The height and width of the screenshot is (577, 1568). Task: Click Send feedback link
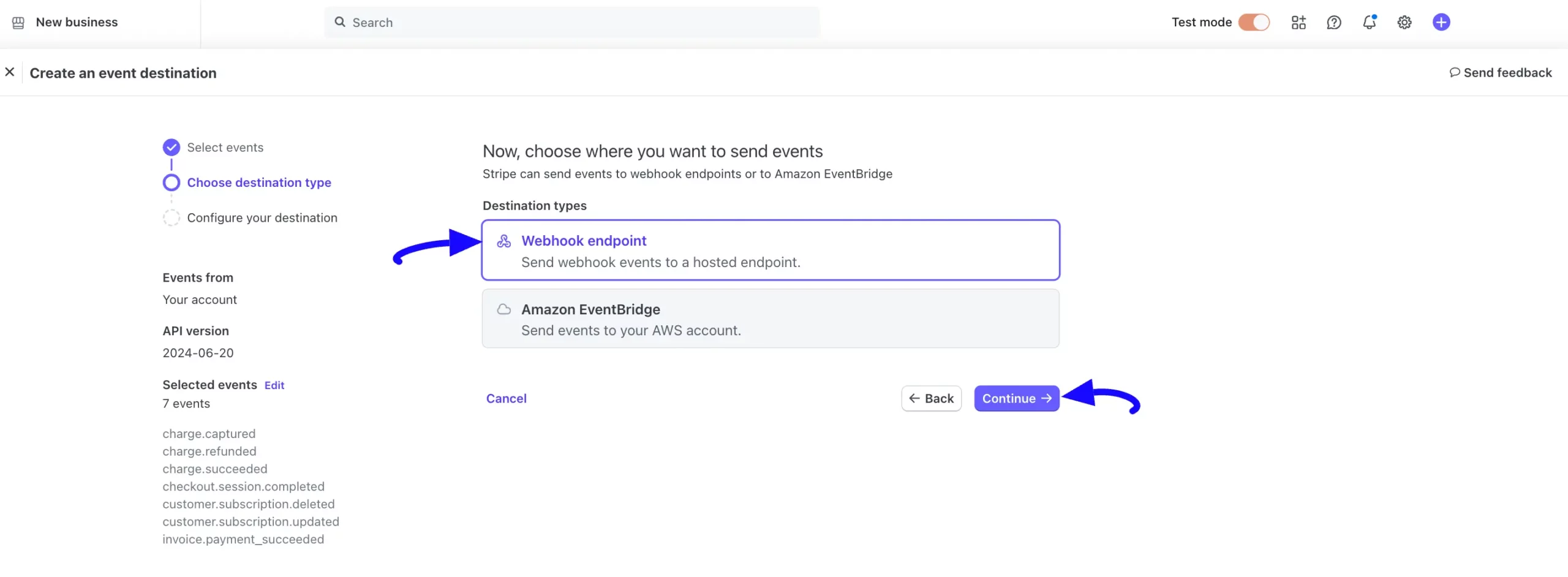pyautogui.click(x=1501, y=73)
